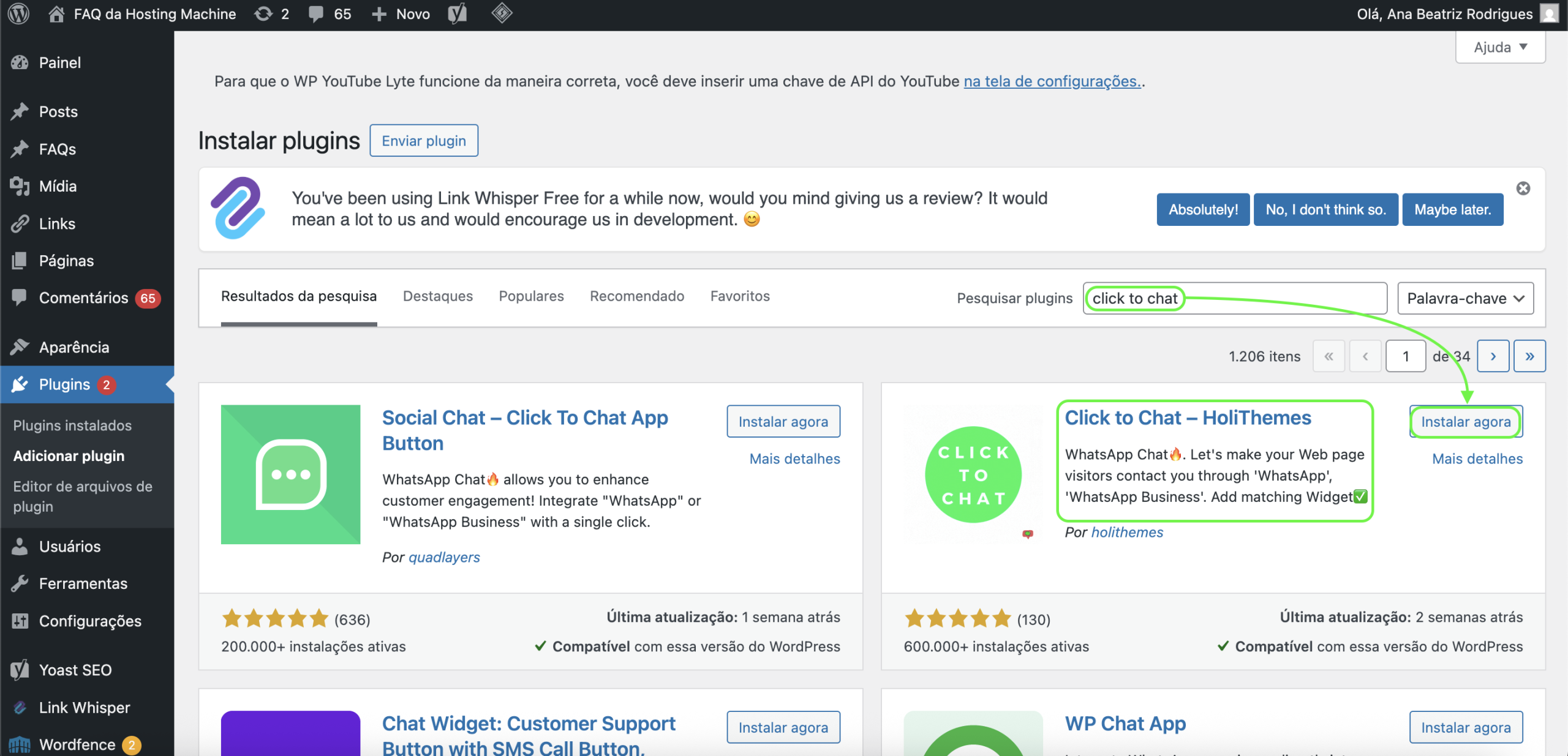
Task: Open comments bubble showing 65
Action: tap(330, 13)
